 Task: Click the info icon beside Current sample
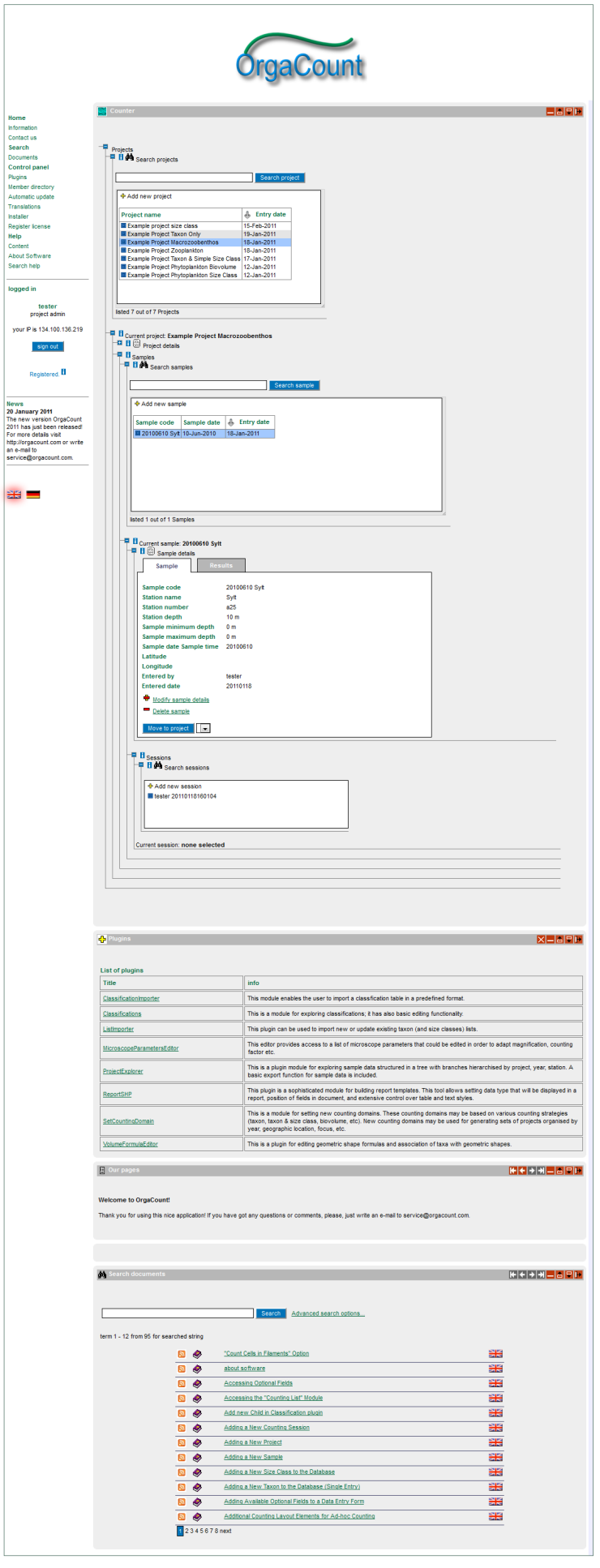pyautogui.click(x=135, y=541)
